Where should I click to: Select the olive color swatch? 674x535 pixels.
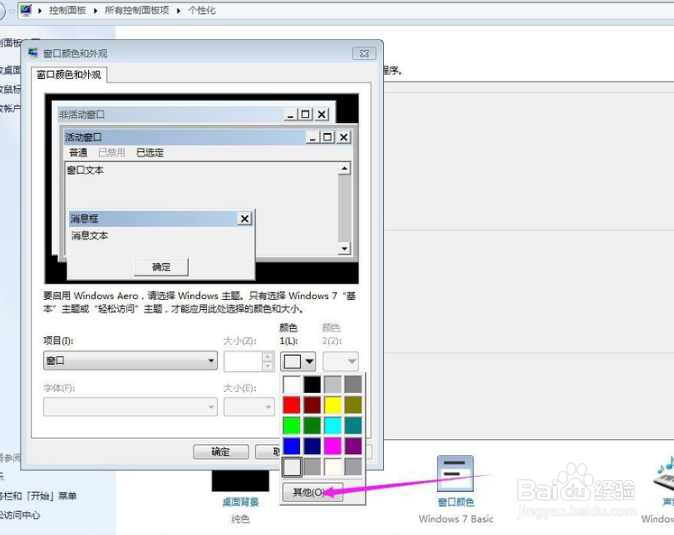[x=353, y=405]
